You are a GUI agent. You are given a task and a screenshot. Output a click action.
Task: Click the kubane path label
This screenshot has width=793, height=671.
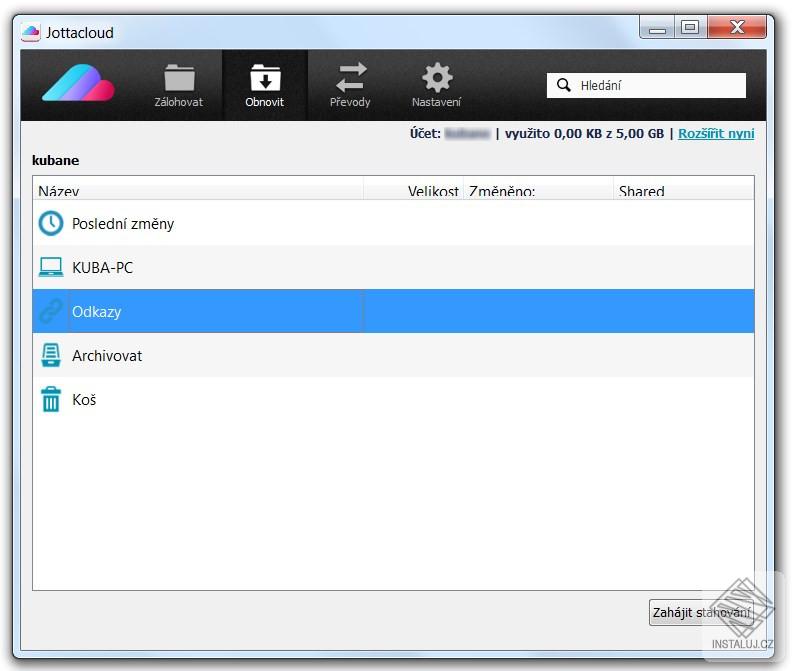[56, 160]
